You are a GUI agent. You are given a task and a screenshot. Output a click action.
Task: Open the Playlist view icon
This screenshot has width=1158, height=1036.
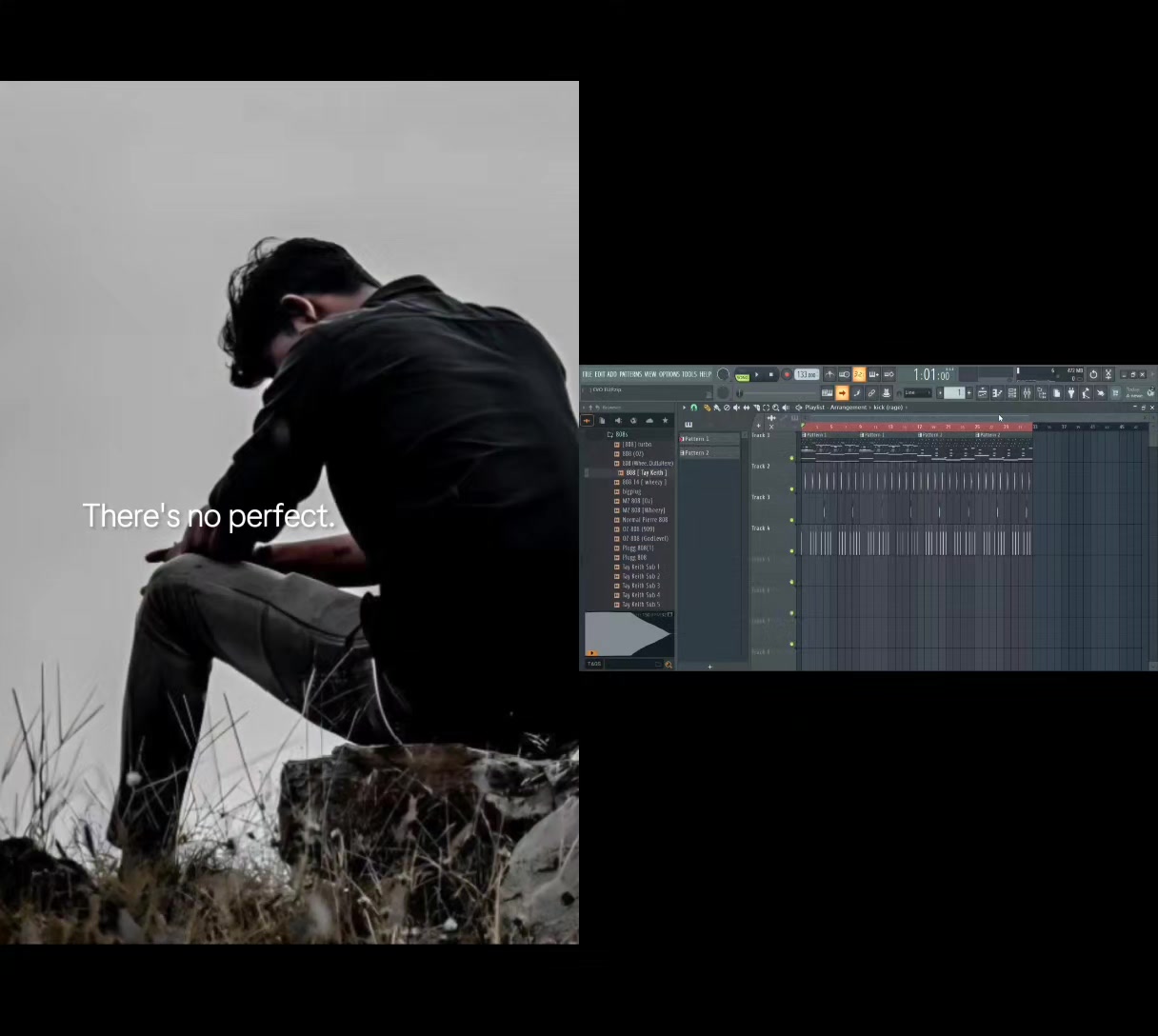point(983,393)
